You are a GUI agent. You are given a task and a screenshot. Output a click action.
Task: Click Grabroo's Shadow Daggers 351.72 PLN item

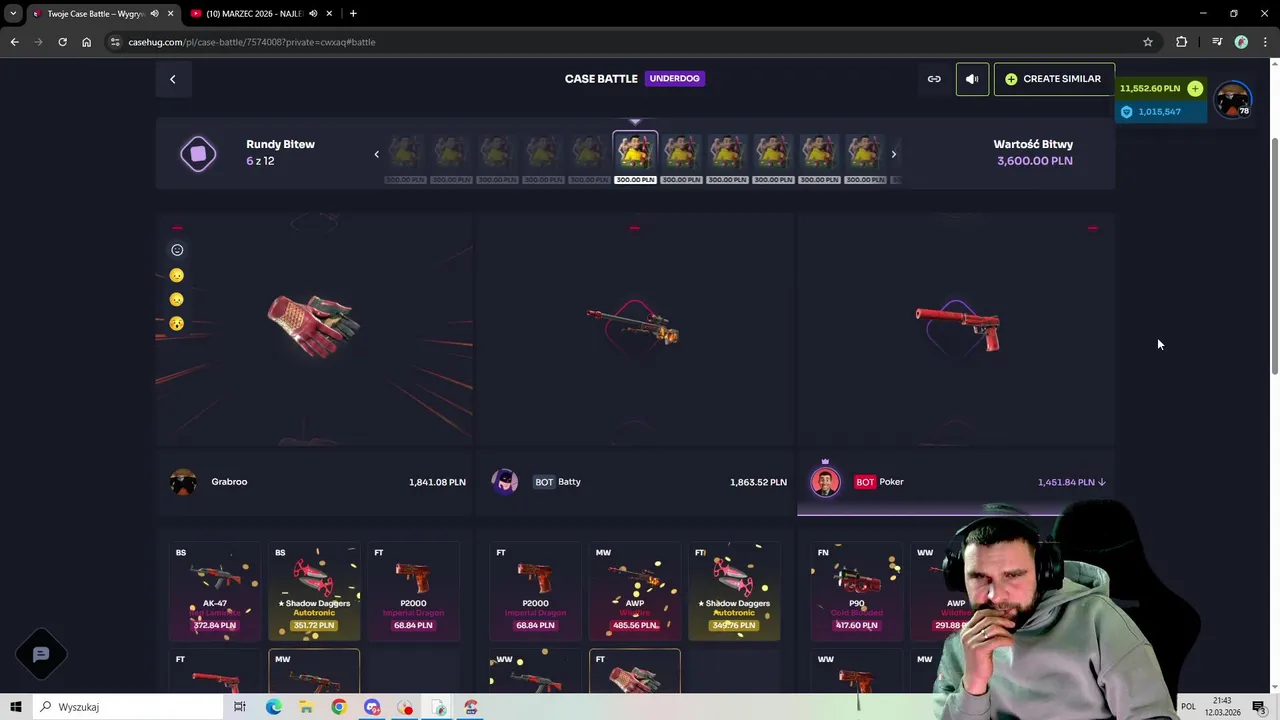tap(314, 590)
